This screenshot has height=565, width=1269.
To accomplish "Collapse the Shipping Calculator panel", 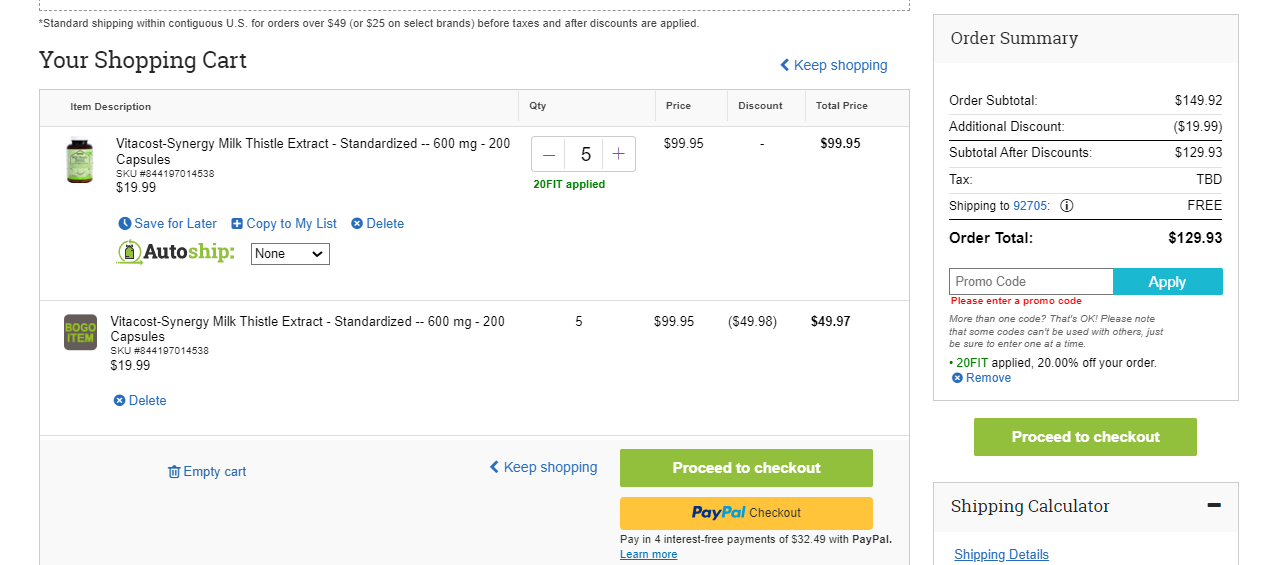I will pos(1214,506).
